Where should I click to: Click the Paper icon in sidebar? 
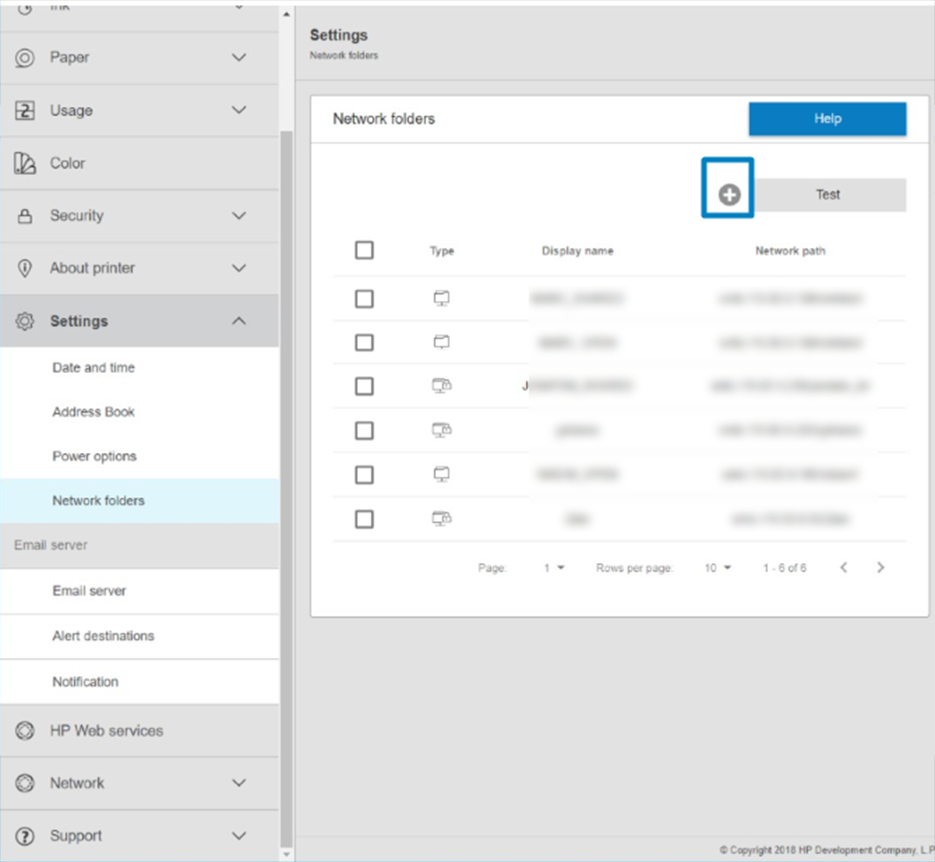pyautogui.click(x=25, y=58)
